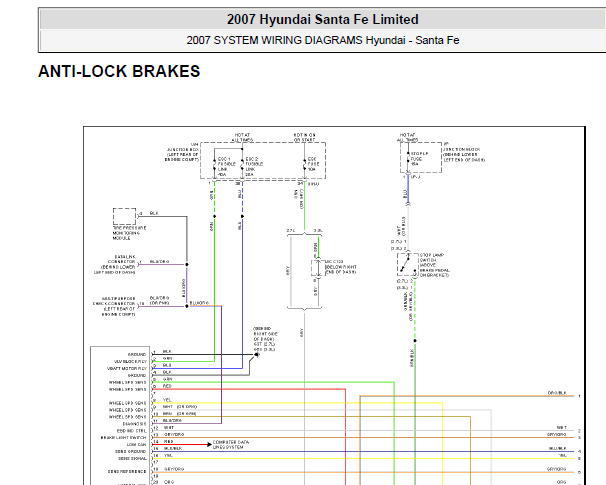Click the 'Stop LP Fuse 15A' label
The height and width of the screenshot is (485, 606).
pos(419,159)
